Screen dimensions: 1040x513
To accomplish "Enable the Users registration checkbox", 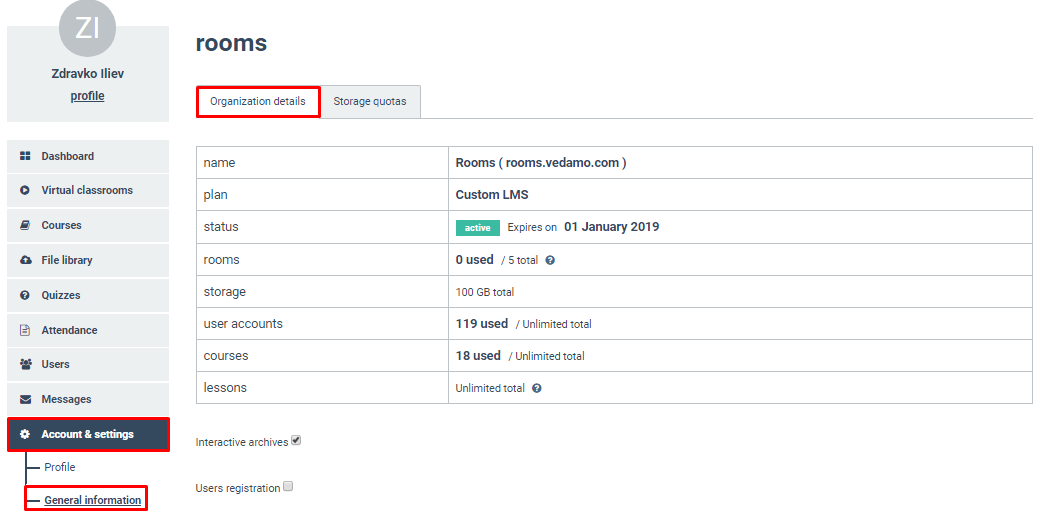I will (288, 486).
